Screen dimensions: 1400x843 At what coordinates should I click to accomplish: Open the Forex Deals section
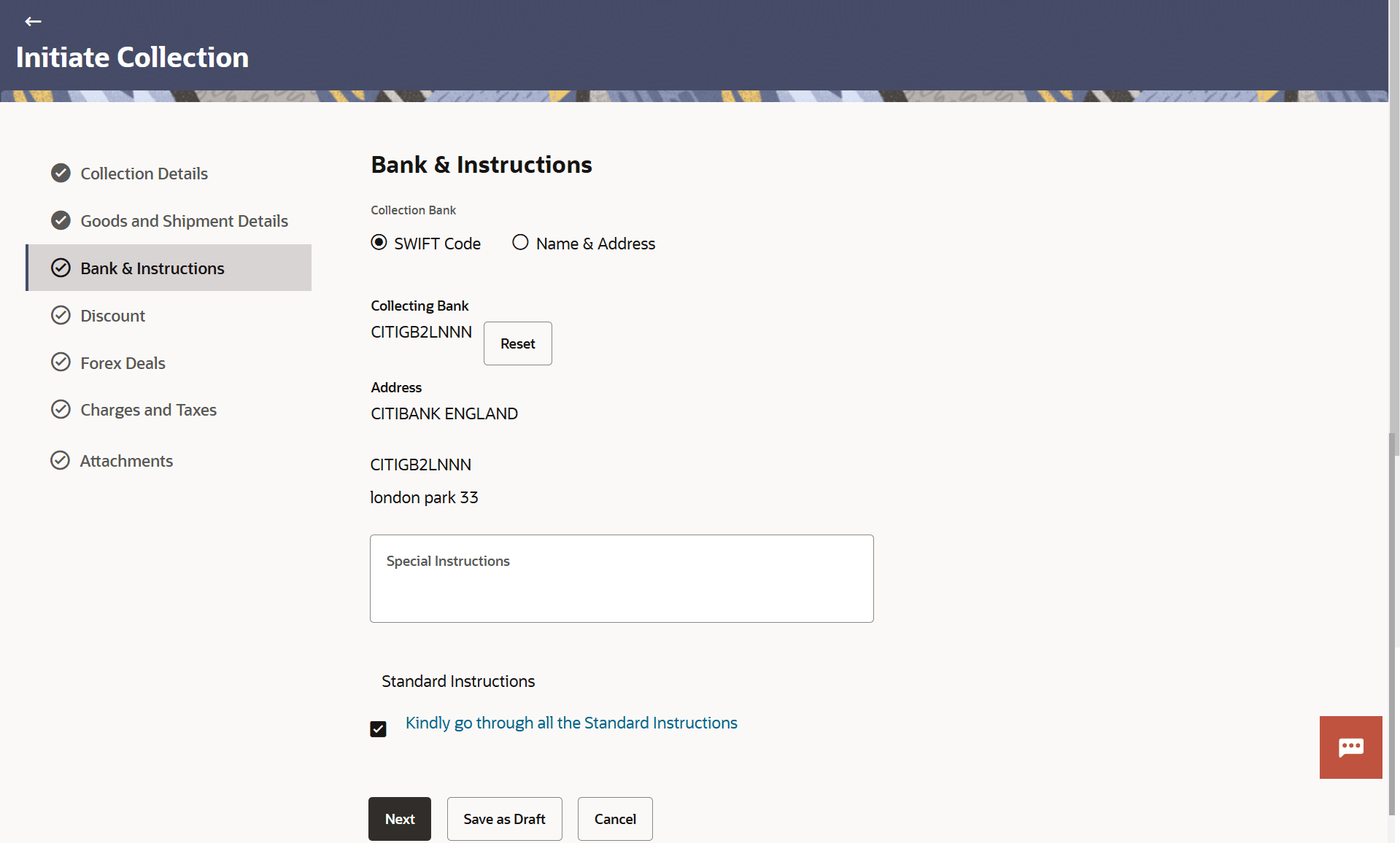pos(123,363)
